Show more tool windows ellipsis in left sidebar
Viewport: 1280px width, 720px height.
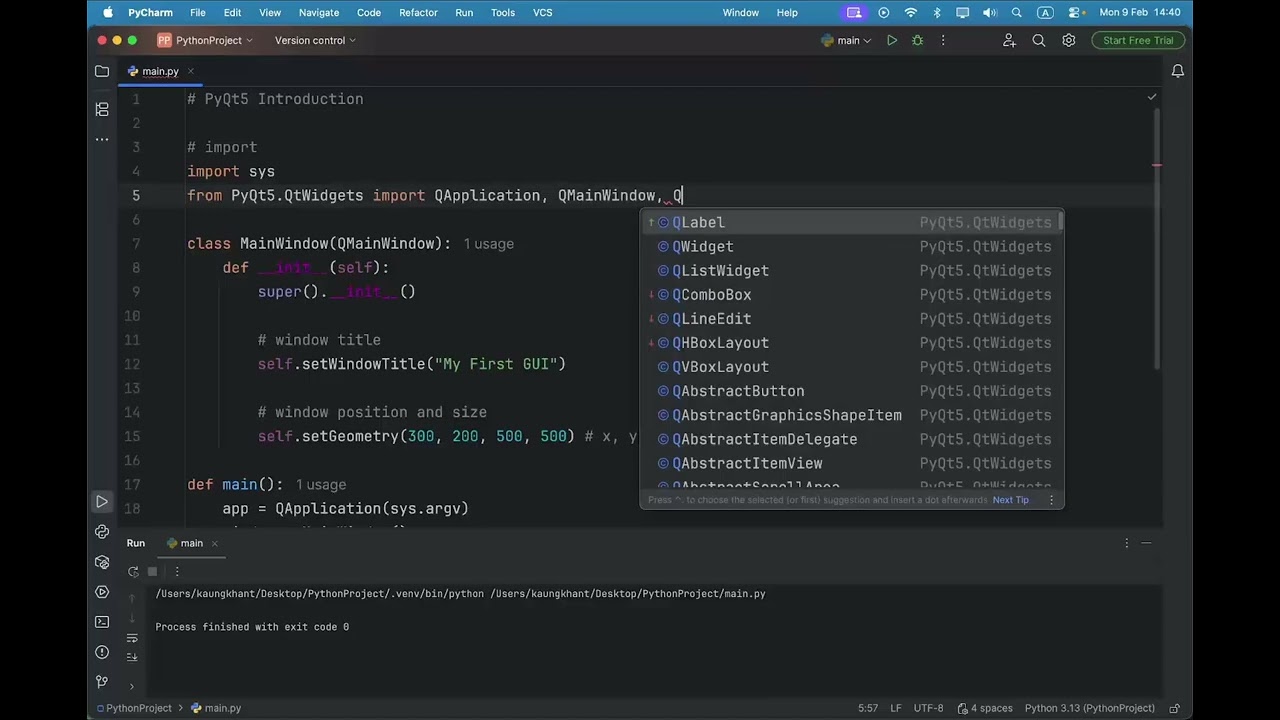[x=102, y=139]
